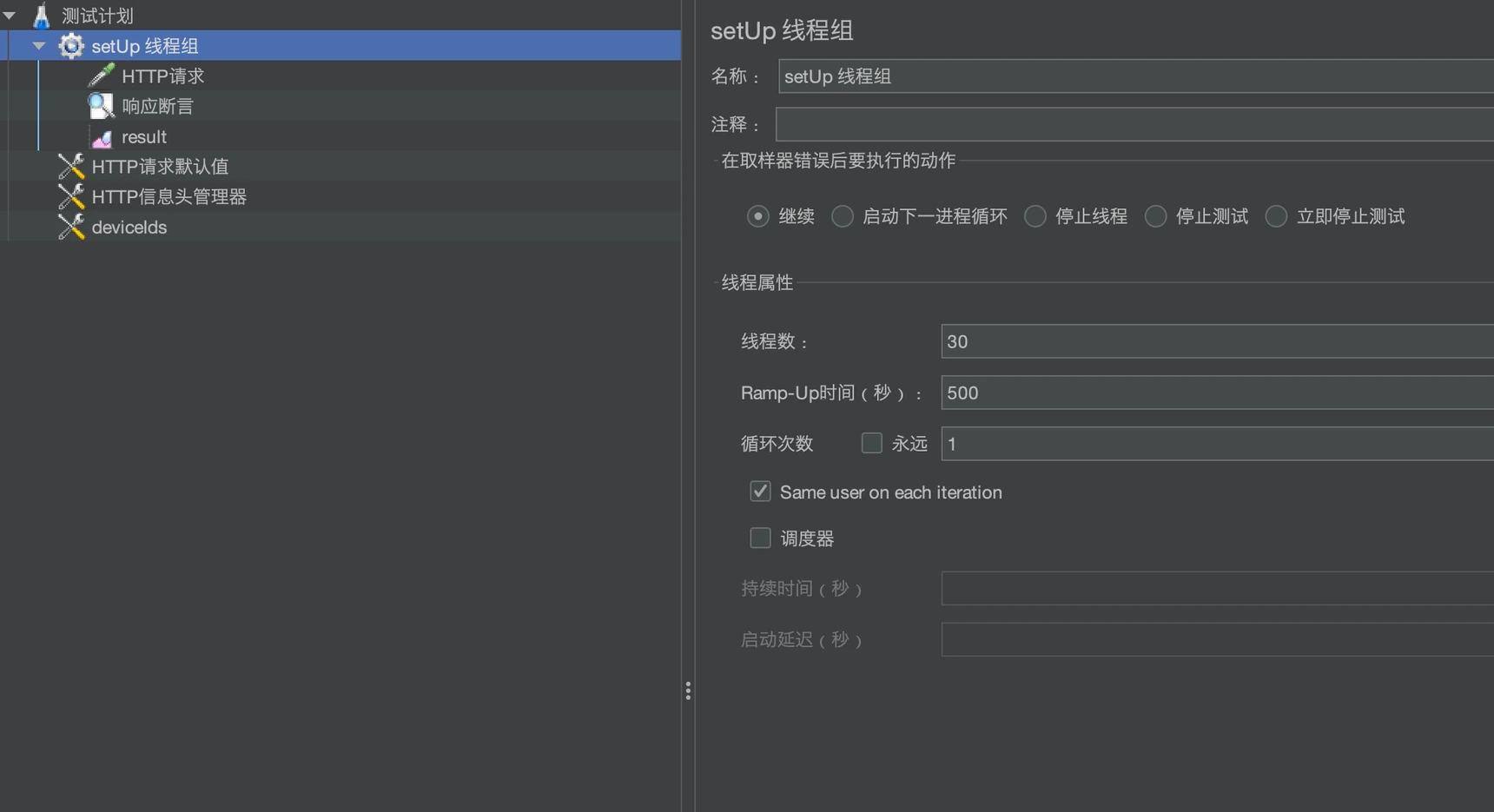
Task: Click the Ramp-Up时间 field showing 500
Action: click(1218, 393)
